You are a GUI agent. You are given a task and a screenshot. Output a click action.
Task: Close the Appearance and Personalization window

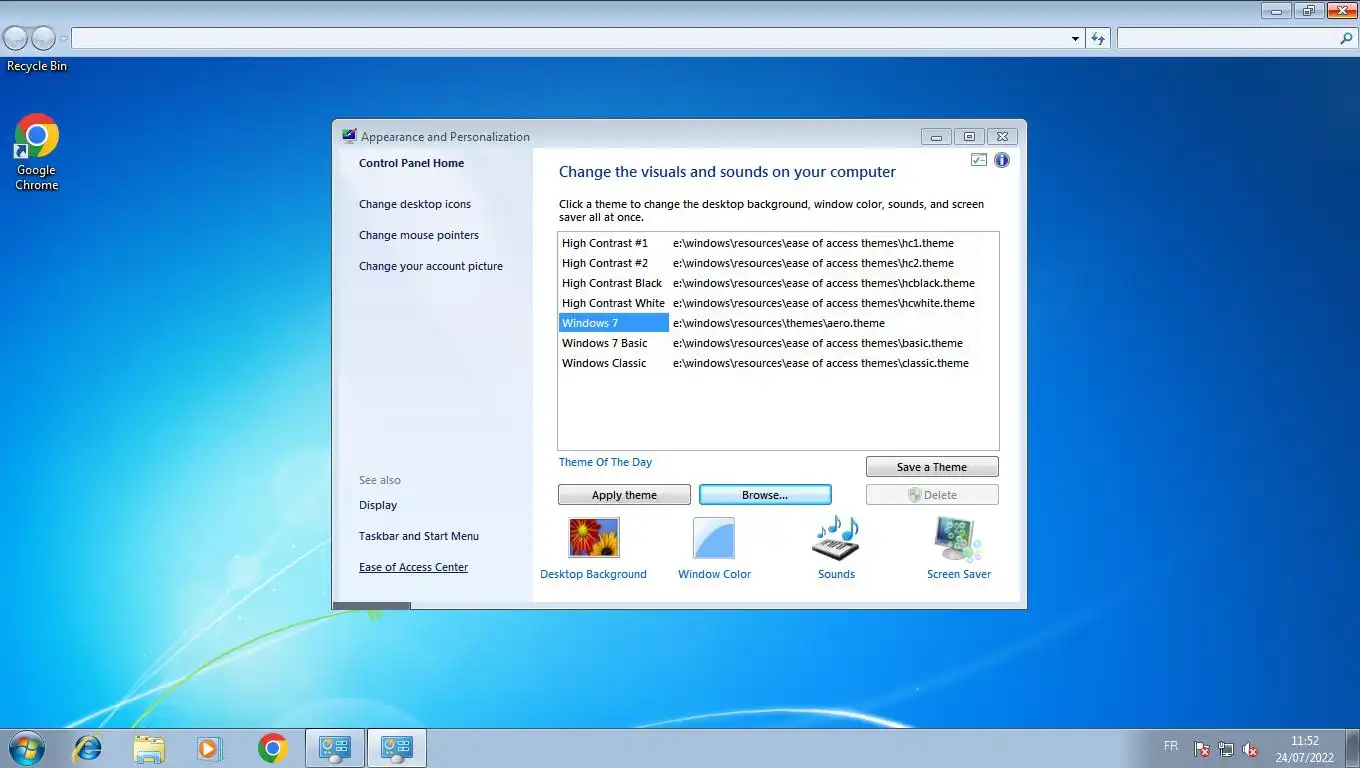1002,137
